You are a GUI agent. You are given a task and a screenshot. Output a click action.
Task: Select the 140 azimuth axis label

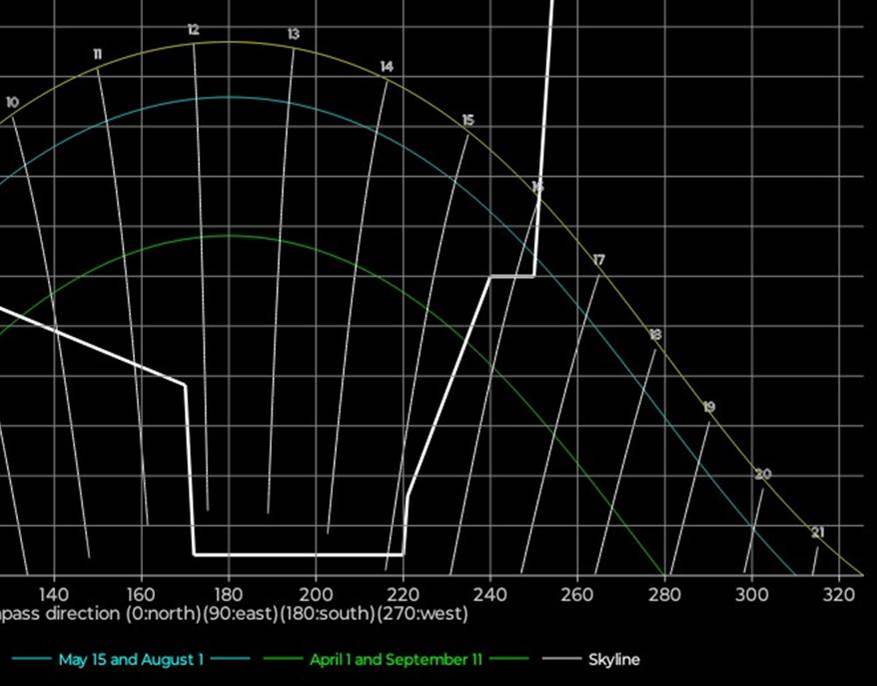pyautogui.click(x=54, y=594)
